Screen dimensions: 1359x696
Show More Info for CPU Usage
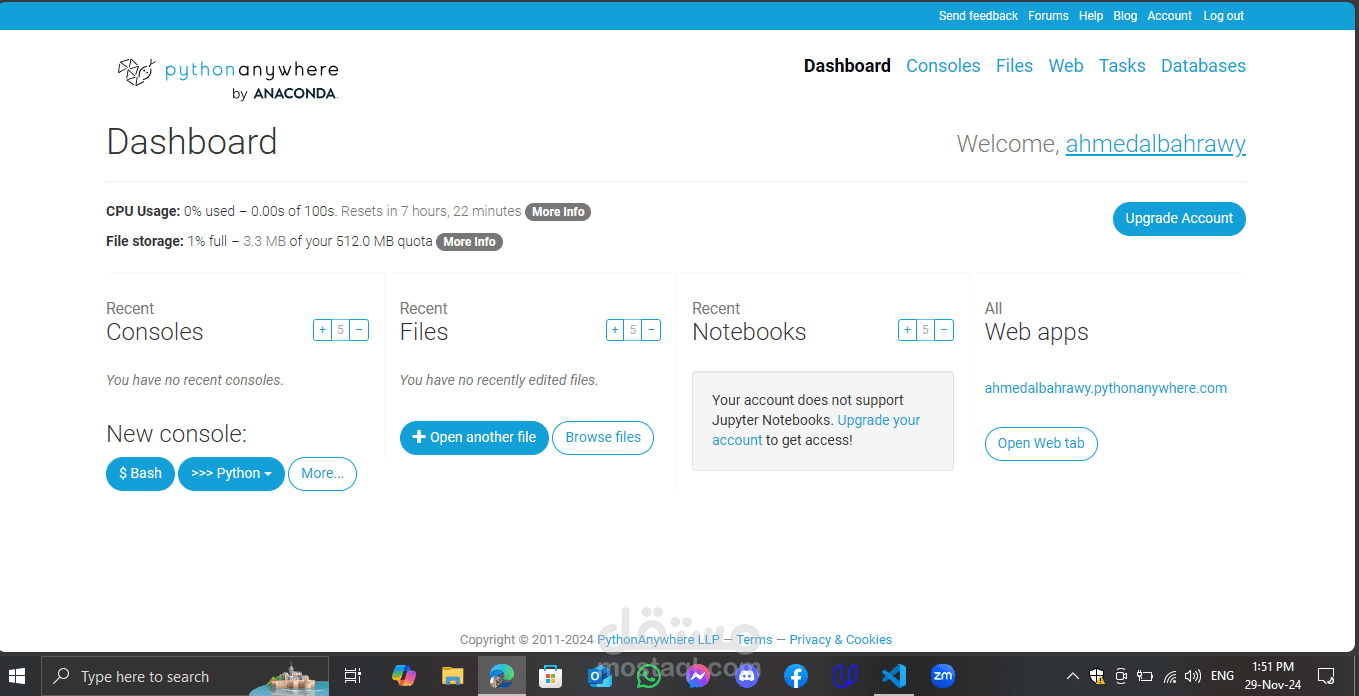point(558,212)
